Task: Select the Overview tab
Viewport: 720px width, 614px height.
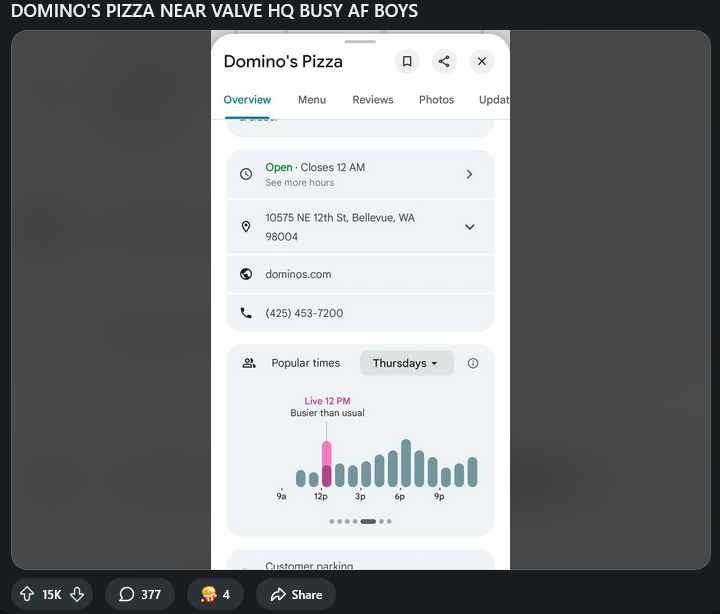Action: click(x=247, y=100)
